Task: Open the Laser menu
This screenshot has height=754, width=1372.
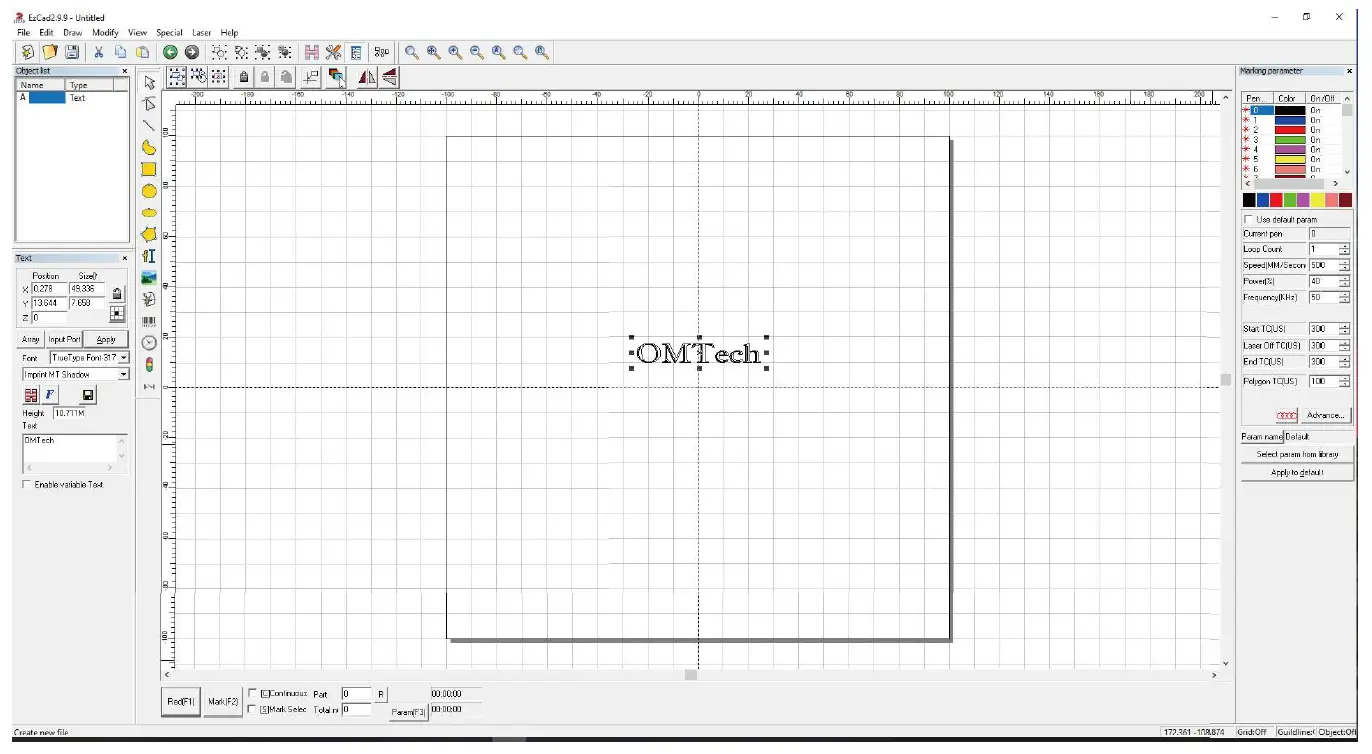Action: [201, 33]
